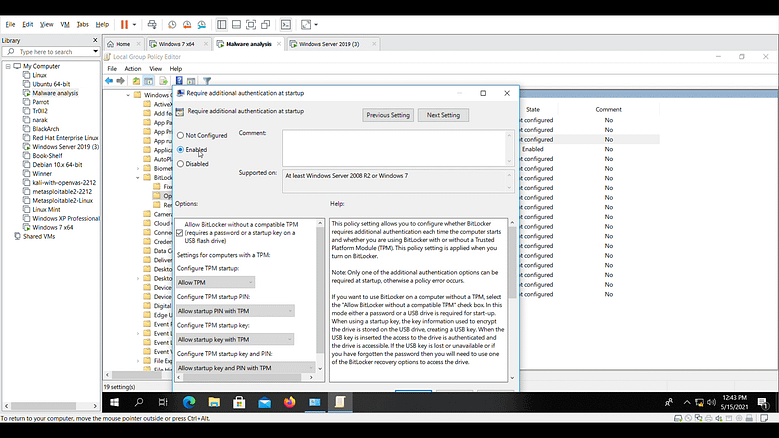Screen dimensions: 779x438
Task: Select the Disabled radio button
Action: 180,164
